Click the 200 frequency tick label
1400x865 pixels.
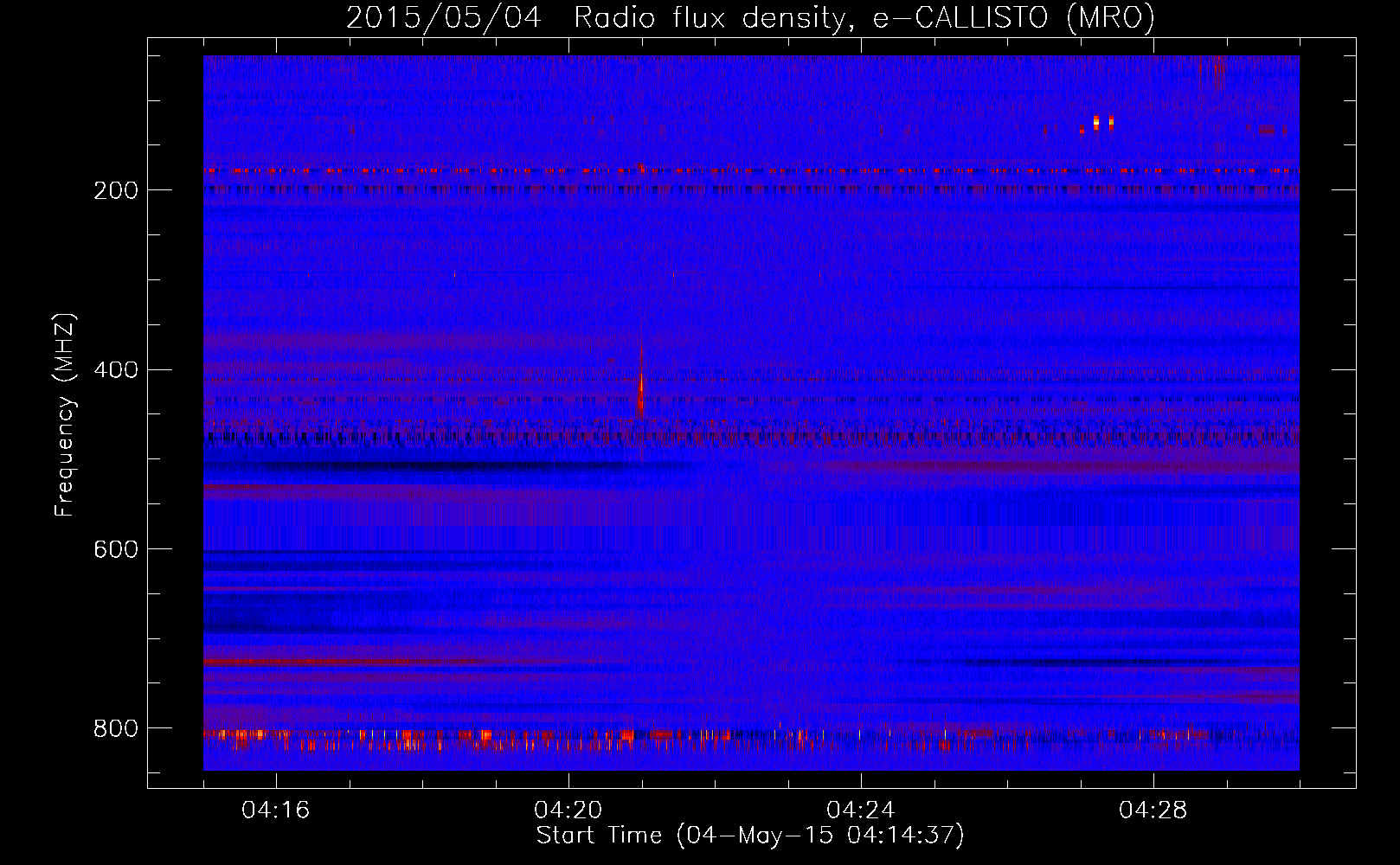tap(116, 190)
